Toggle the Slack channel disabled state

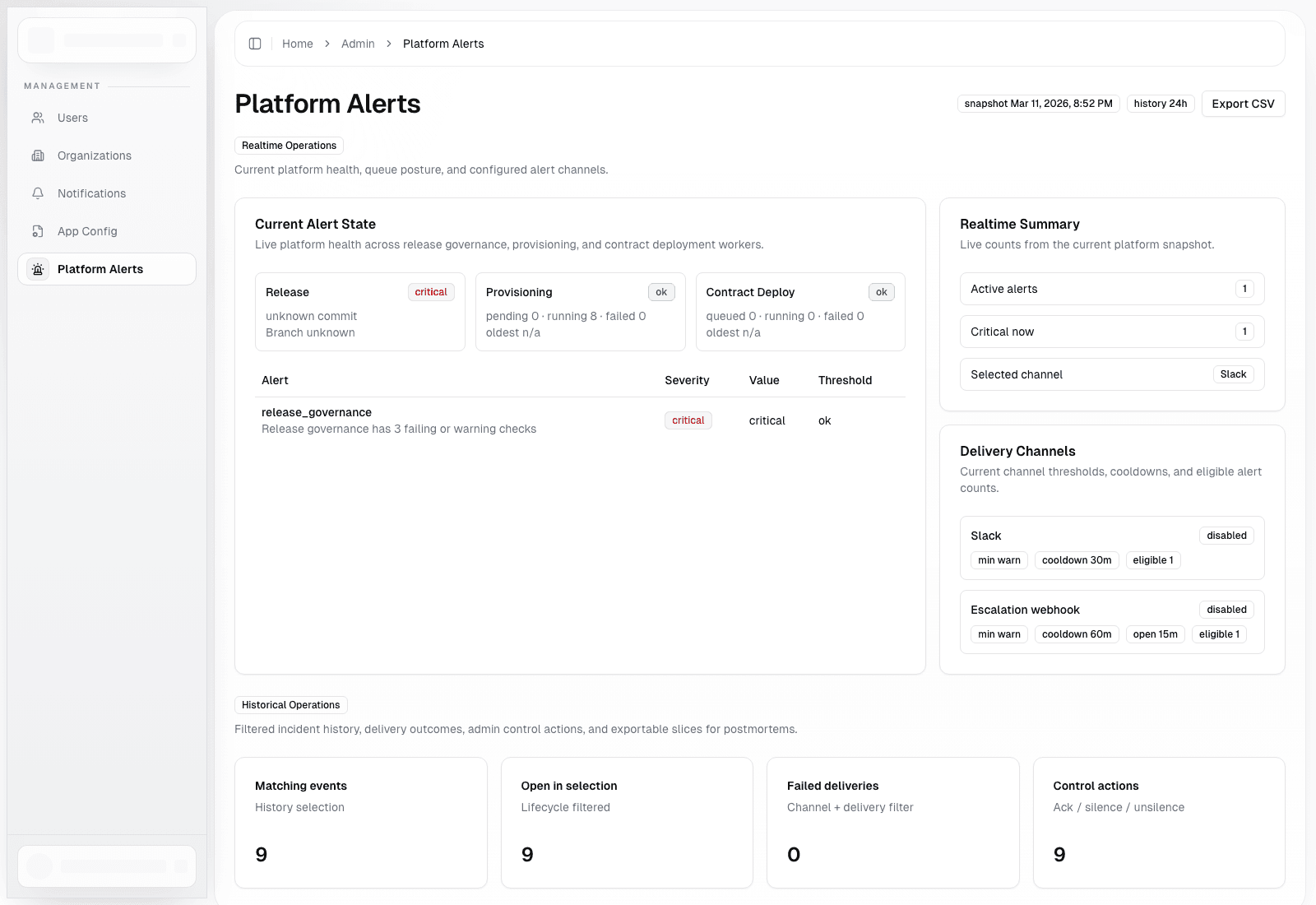1226,535
